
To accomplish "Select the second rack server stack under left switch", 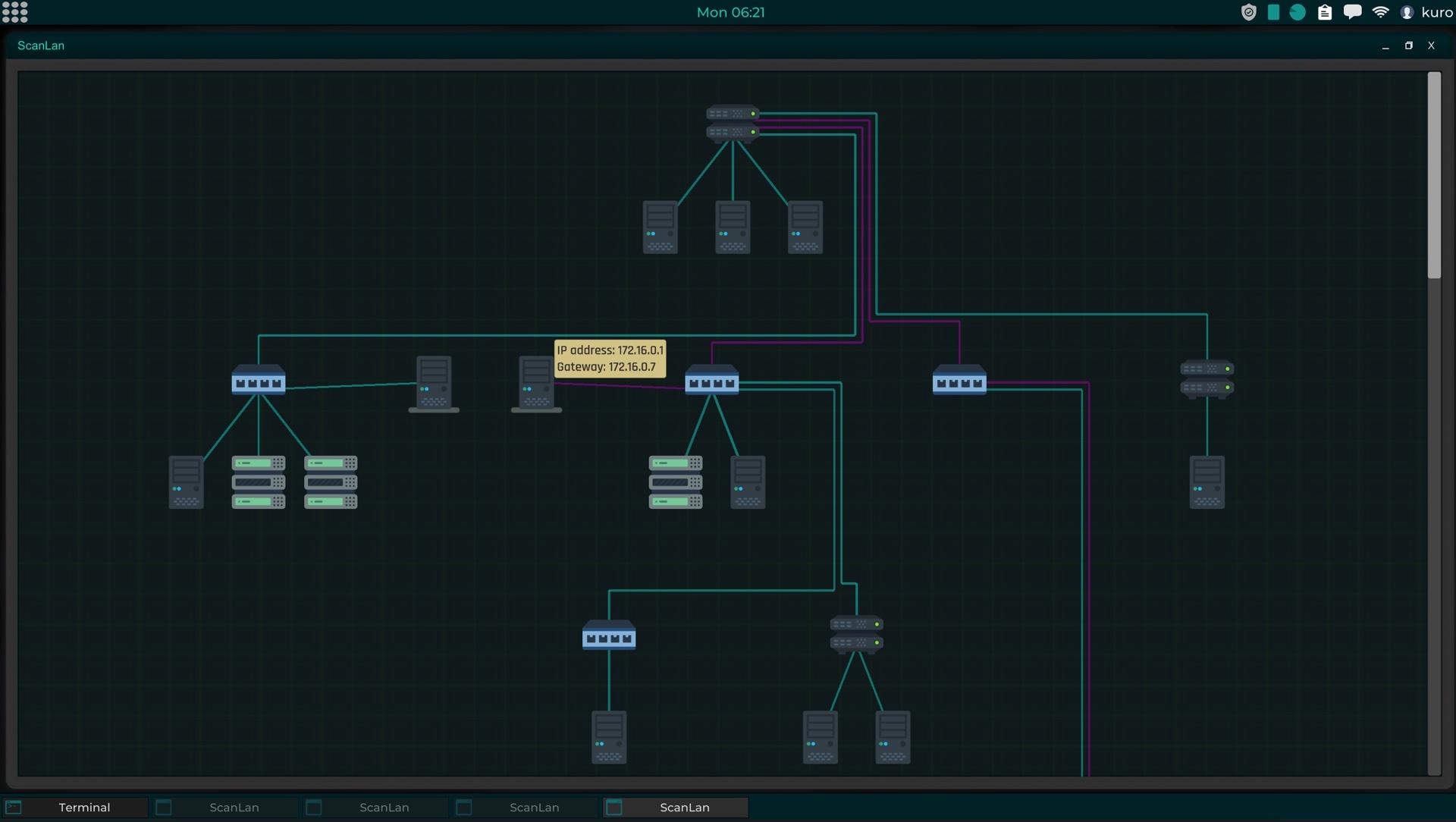I will coord(331,482).
